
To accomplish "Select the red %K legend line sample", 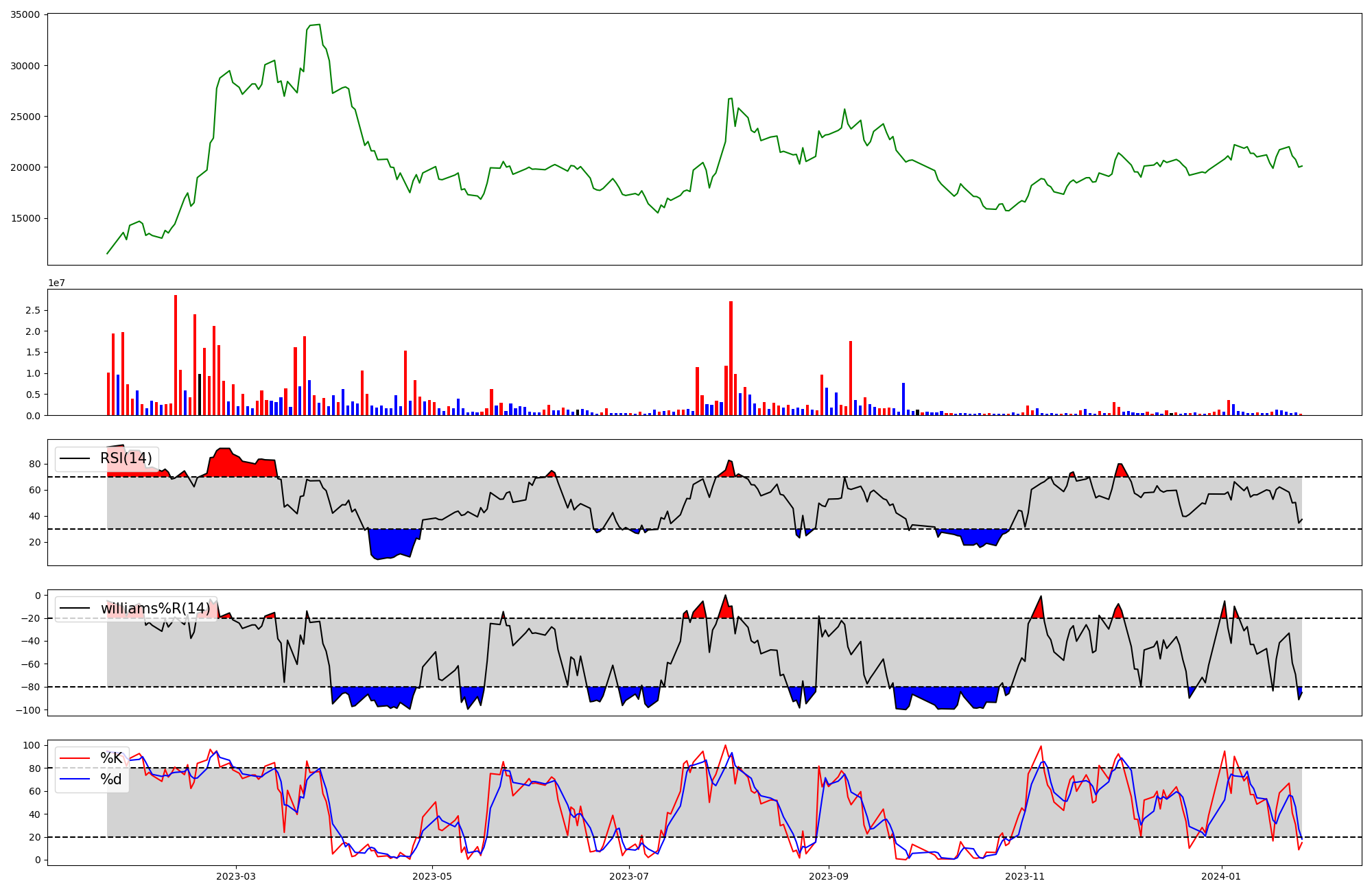I will (x=75, y=758).
